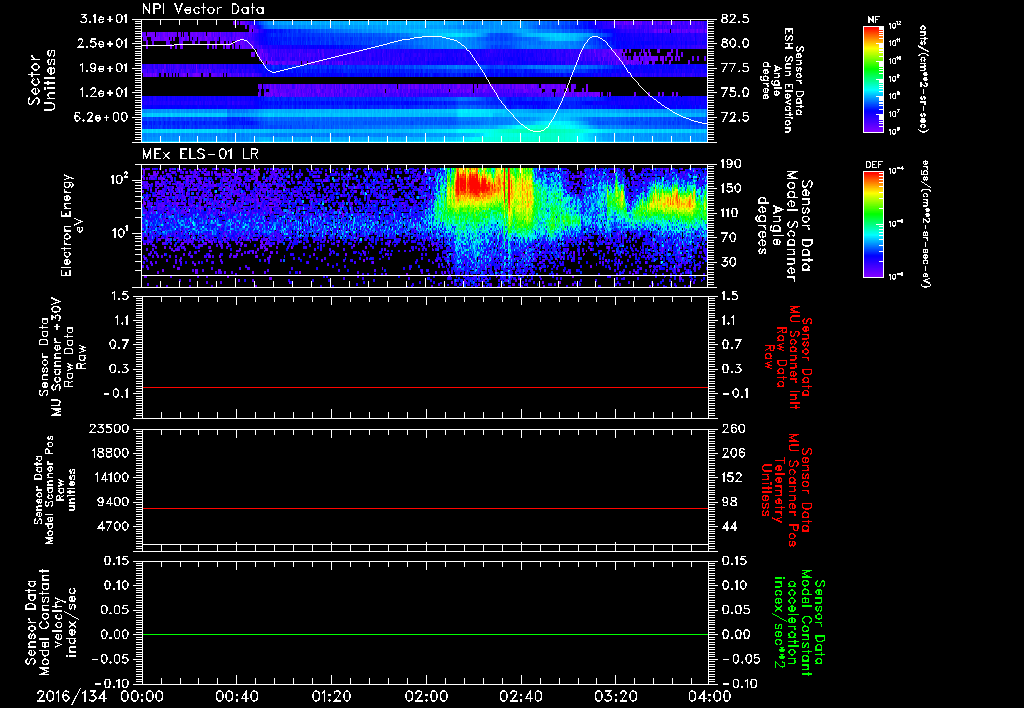
Task: Click the '03:20' time tick label
Action: [615, 696]
